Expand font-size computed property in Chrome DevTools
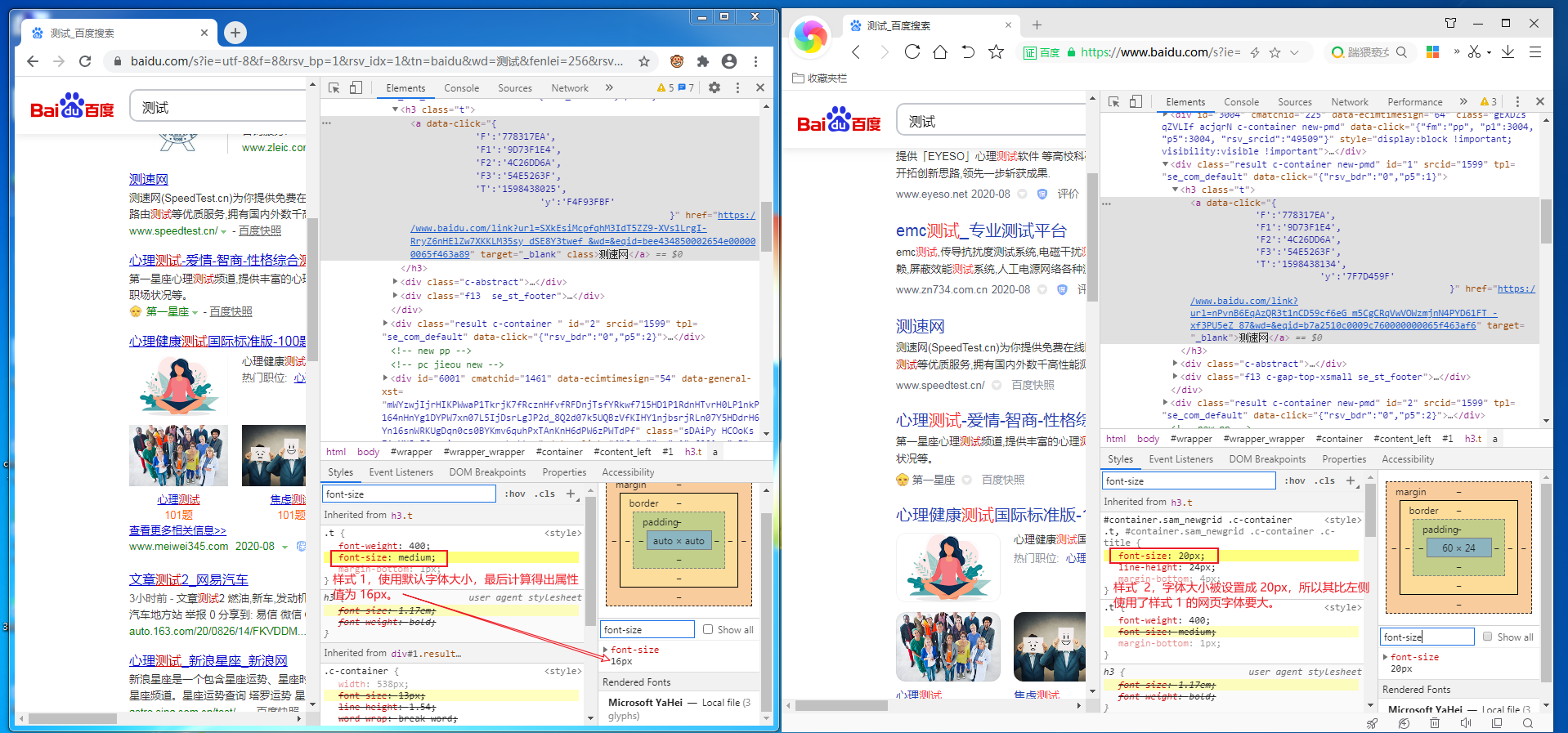The width and height of the screenshot is (1568, 733). pos(606,650)
